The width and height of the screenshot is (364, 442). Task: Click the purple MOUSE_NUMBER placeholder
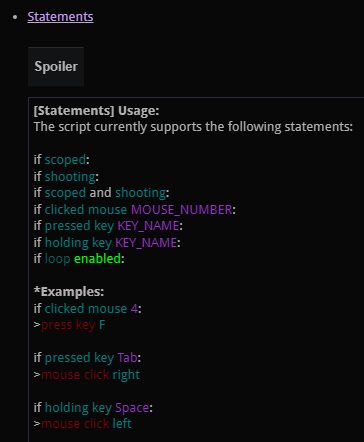click(x=182, y=210)
